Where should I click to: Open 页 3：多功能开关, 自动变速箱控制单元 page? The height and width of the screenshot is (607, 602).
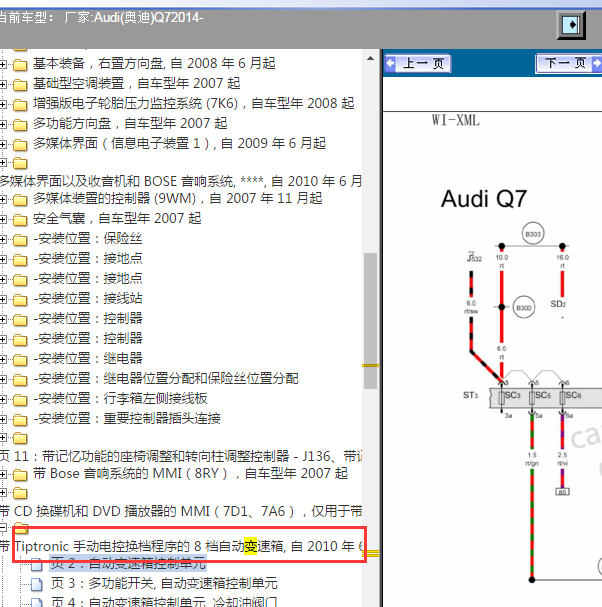pyautogui.click(x=164, y=583)
